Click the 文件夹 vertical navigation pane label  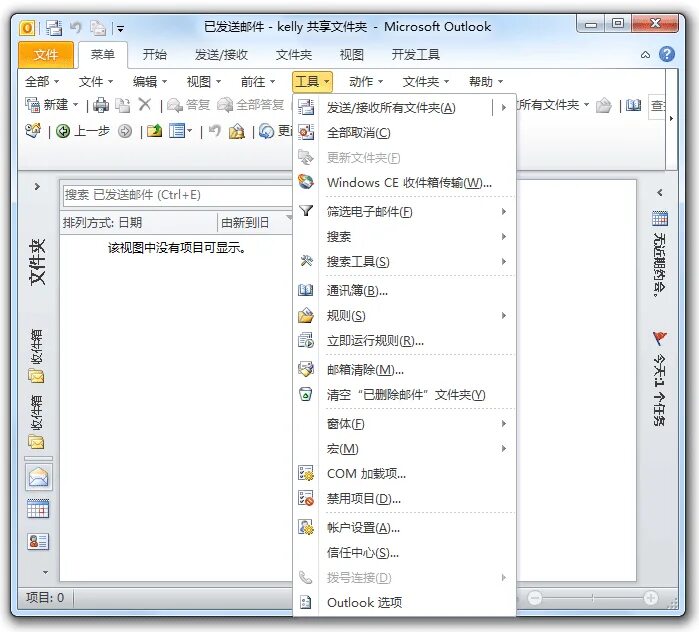(x=37, y=263)
